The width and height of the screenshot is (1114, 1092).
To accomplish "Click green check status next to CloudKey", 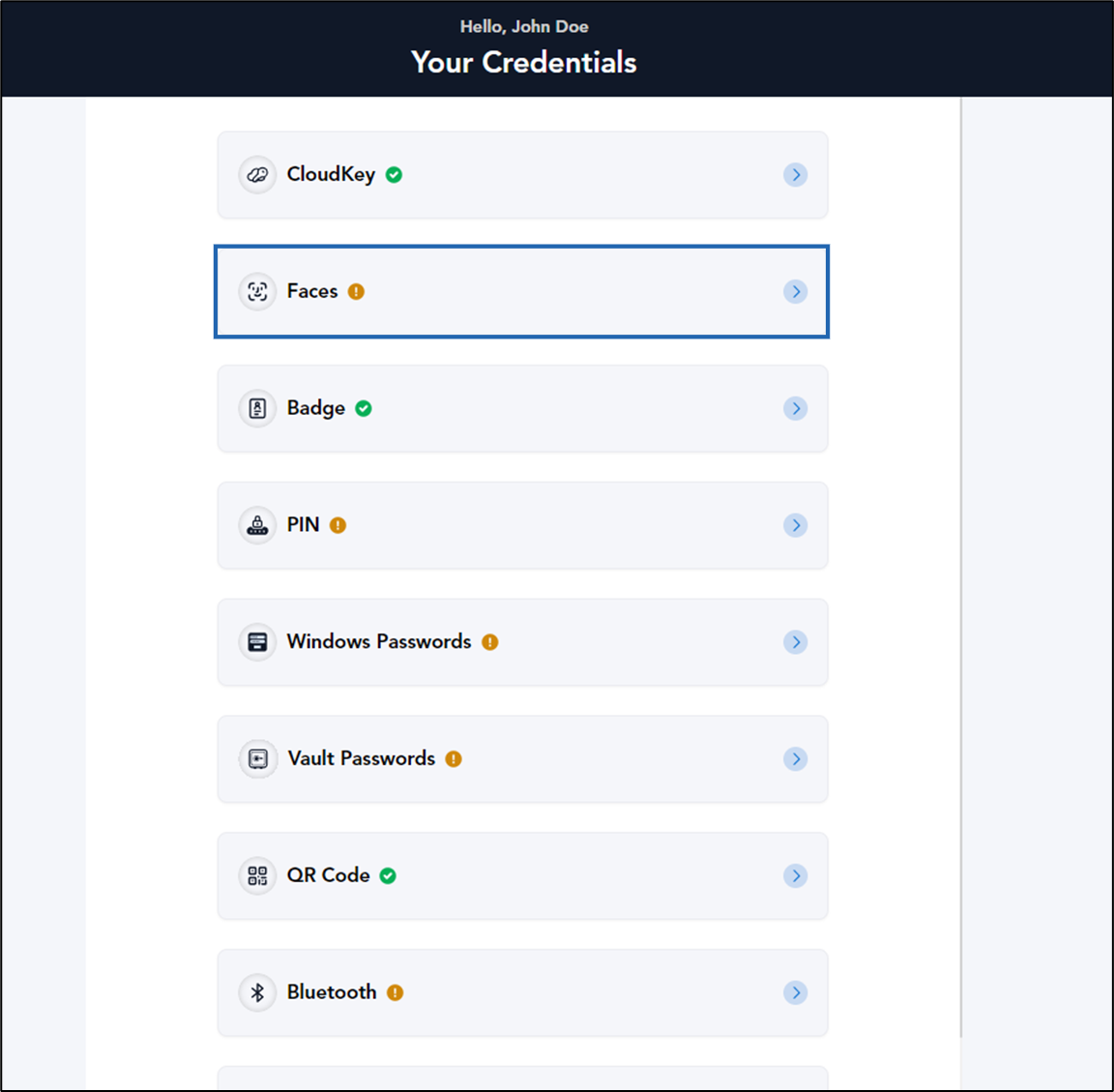I will click(x=395, y=175).
